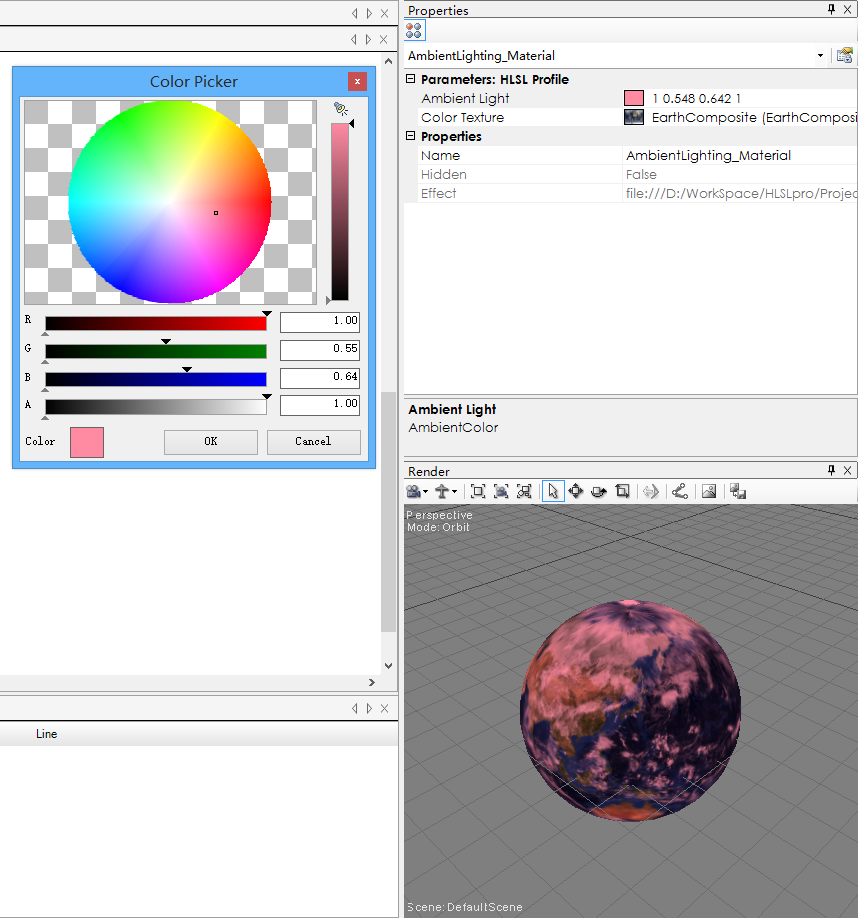This screenshot has width=858, height=918.
Task: Click the previous tab arrow in top panel
Action: click(354, 13)
